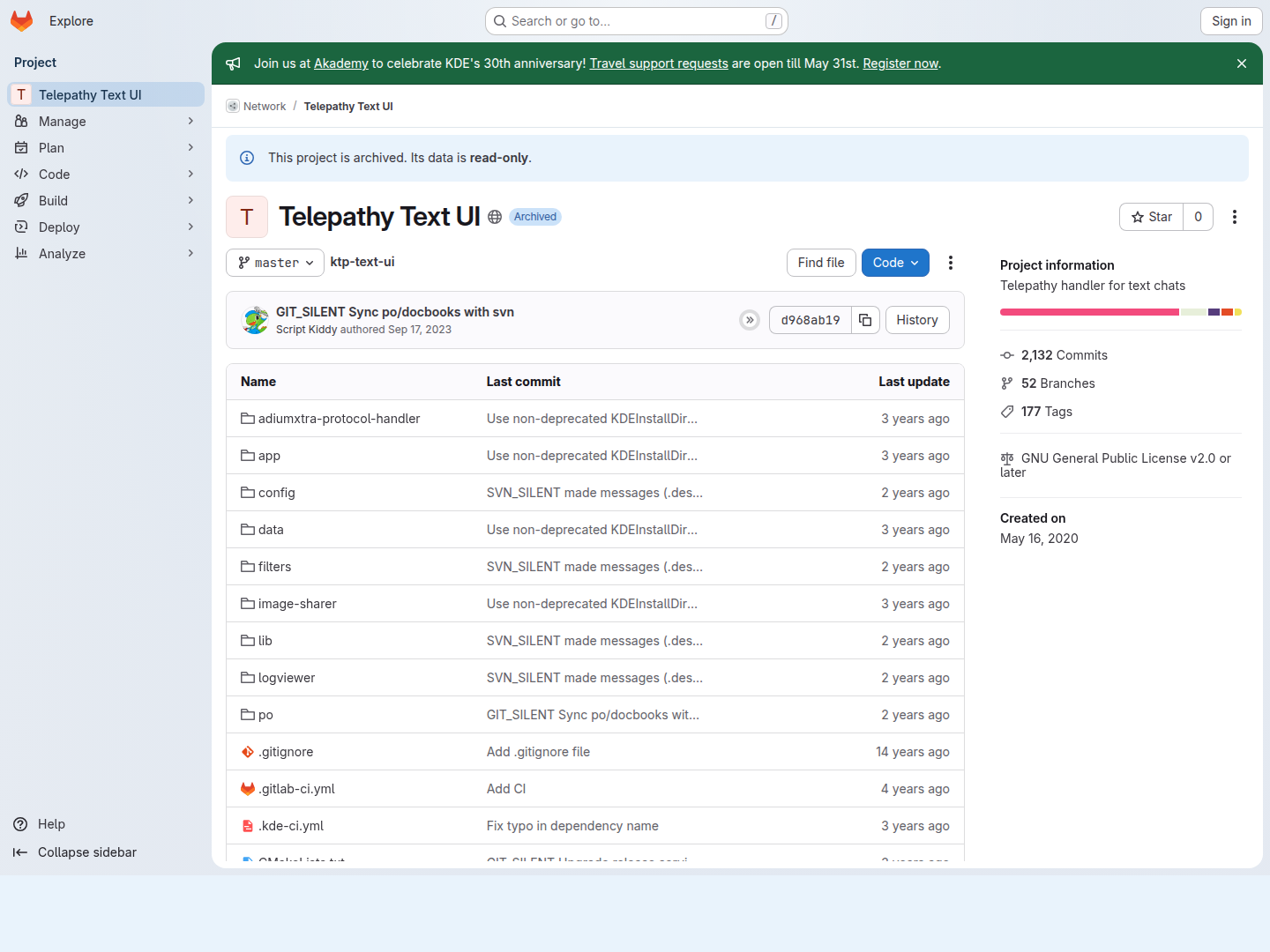Open commit History

[917, 320]
